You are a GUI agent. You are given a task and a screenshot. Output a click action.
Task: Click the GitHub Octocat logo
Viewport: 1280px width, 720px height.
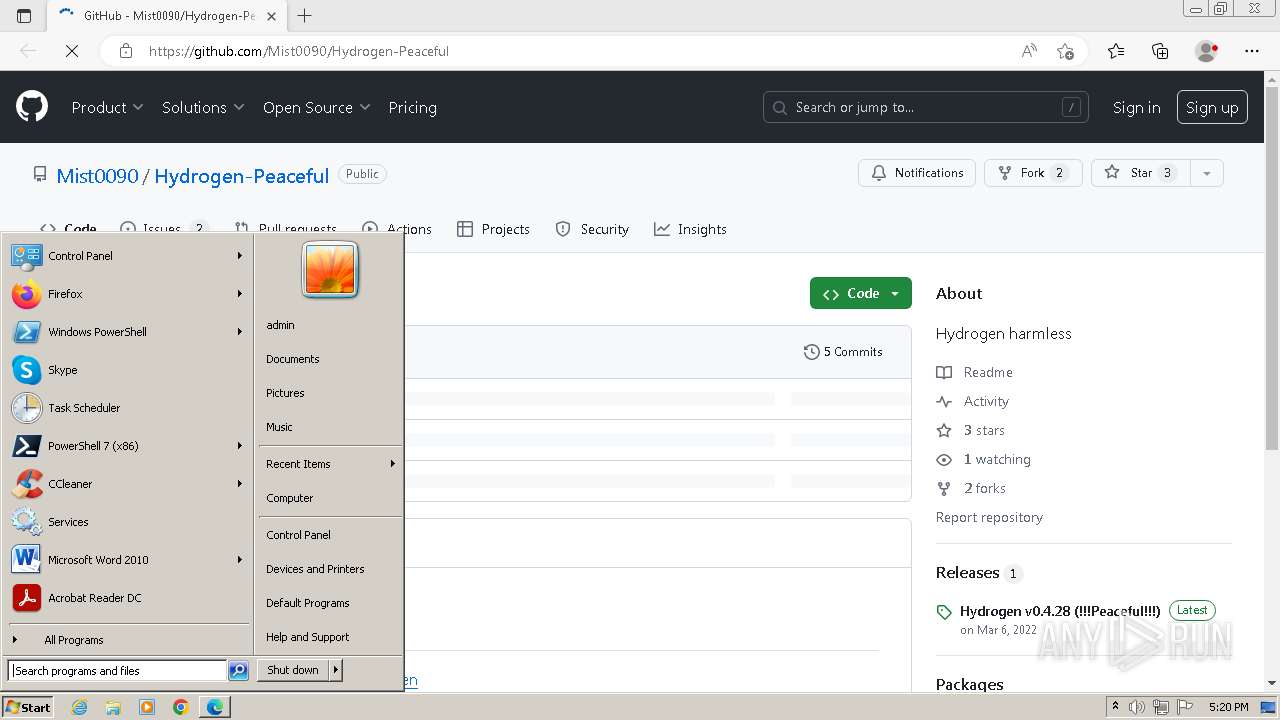click(32, 107)
